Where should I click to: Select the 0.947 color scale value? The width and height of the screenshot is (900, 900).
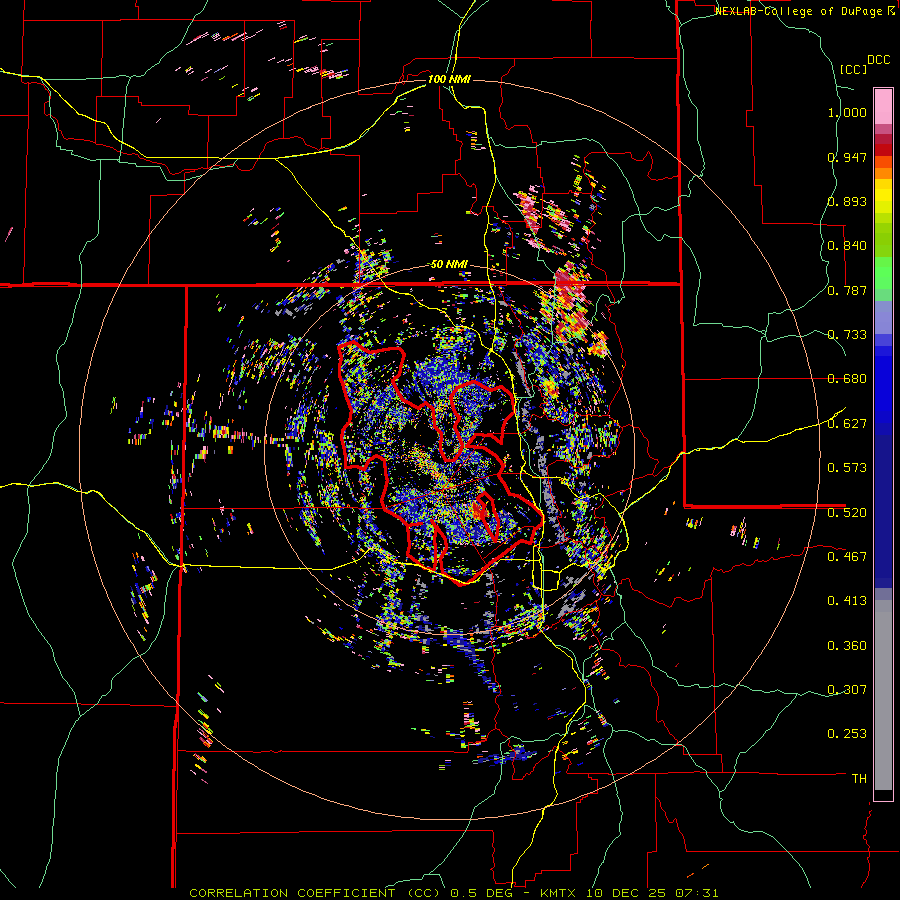coord(847,157)
